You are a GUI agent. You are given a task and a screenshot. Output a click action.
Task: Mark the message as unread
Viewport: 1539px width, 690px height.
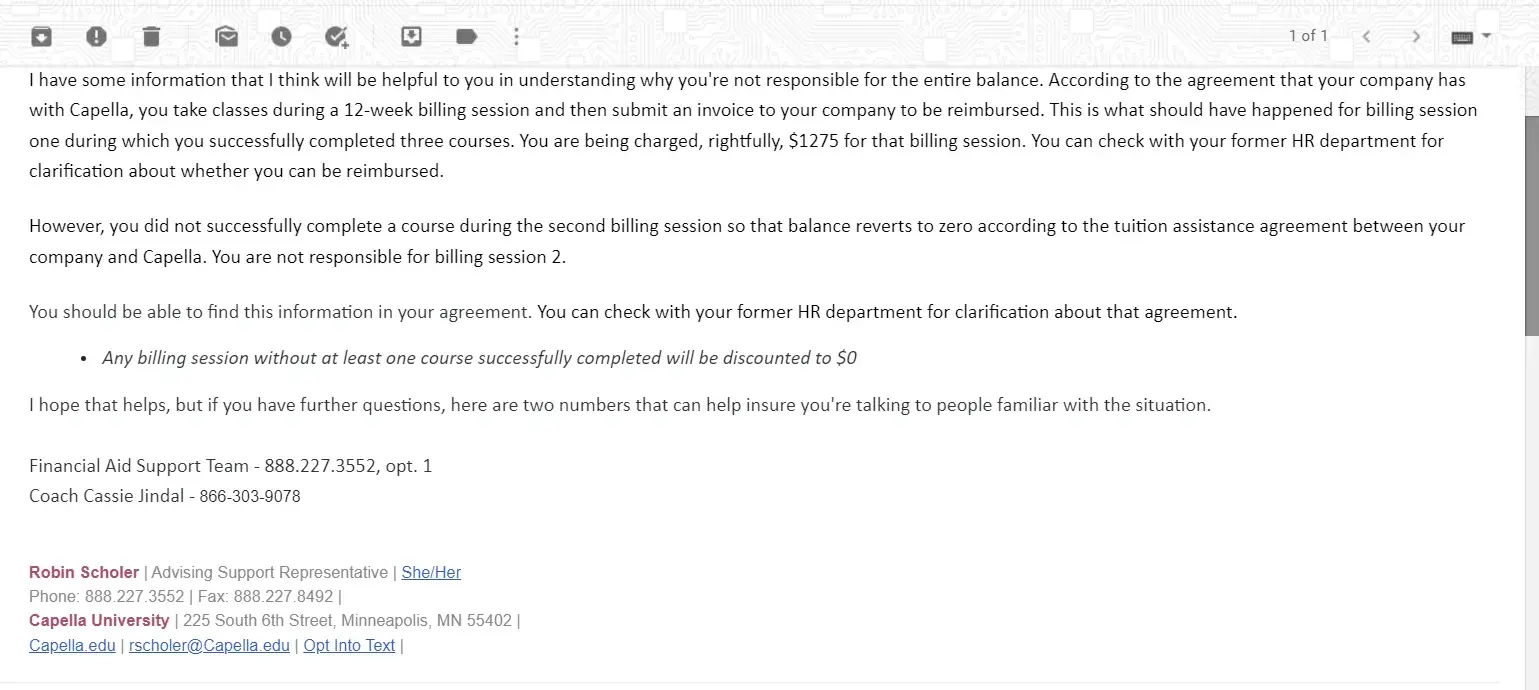(x=227, y=37)
